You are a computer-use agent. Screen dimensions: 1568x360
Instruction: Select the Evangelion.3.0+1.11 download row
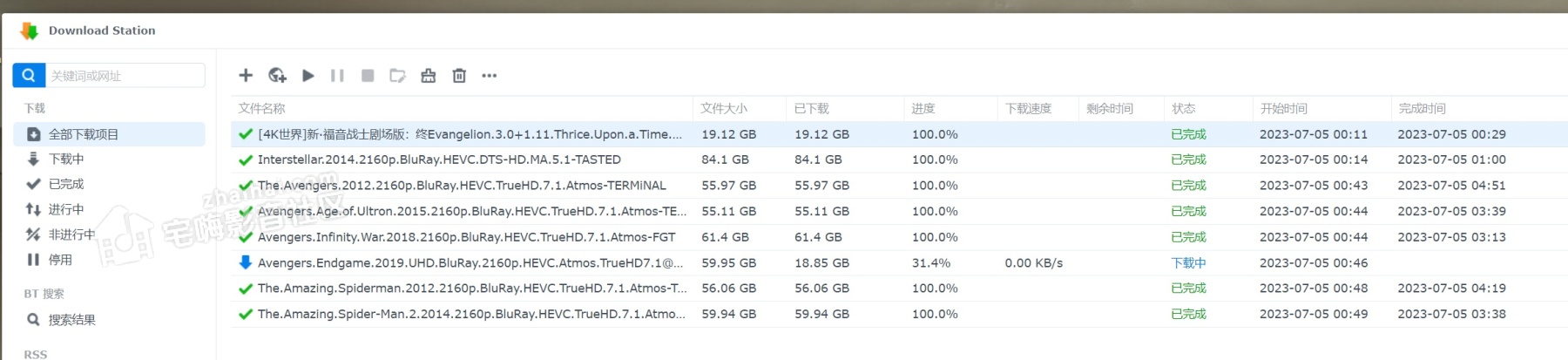click(x=899, y=134)
